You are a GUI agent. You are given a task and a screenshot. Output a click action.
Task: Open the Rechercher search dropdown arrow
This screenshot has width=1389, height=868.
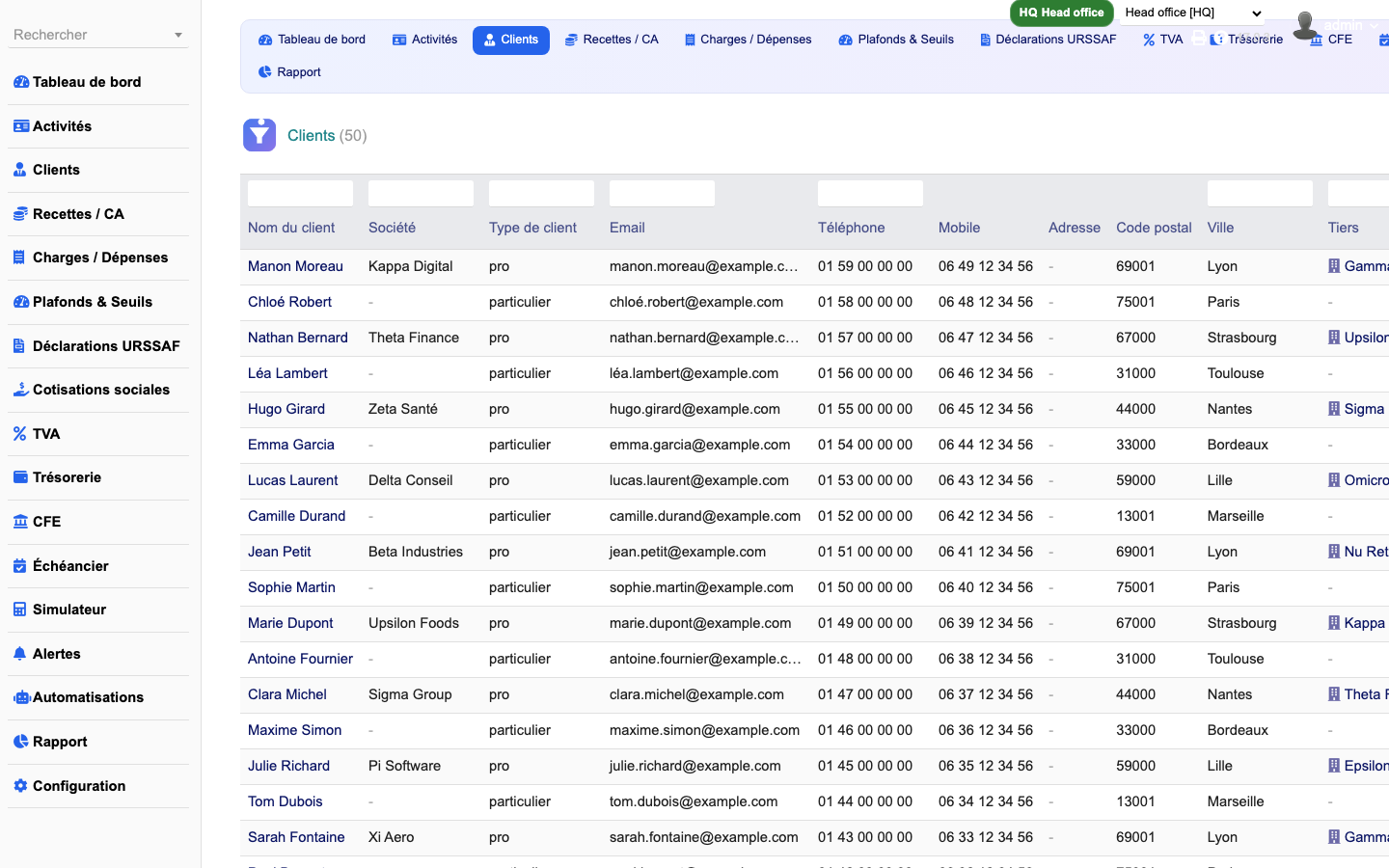tap(178, 36)
